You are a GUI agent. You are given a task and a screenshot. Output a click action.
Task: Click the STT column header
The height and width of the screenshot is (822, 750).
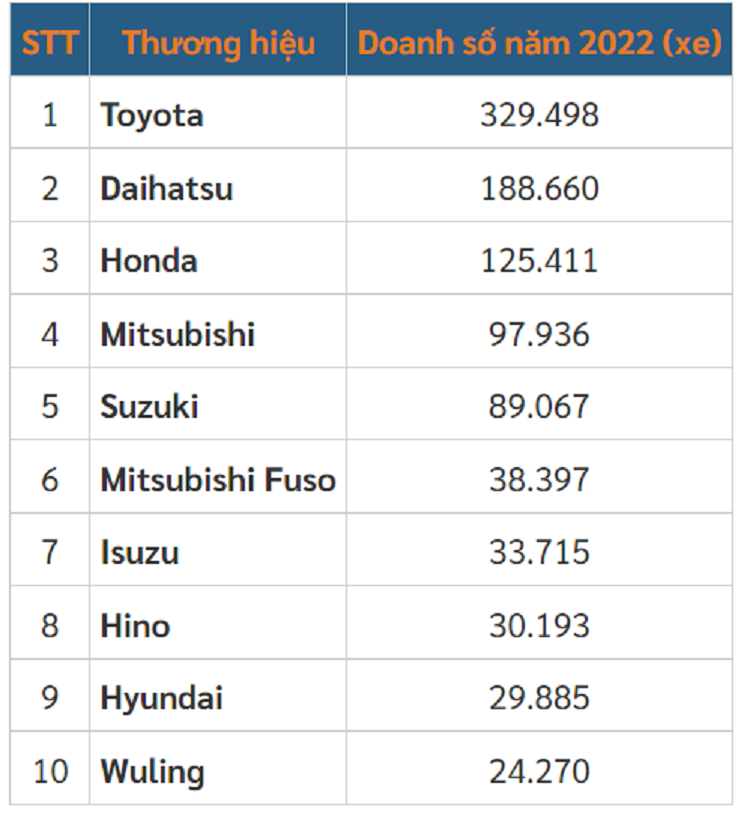[x=50, y=43]
